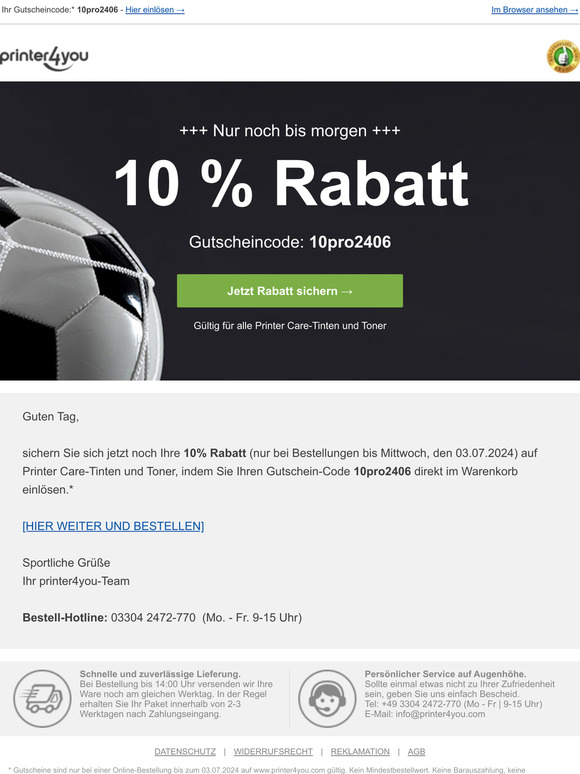Click the delivery truck icon
The height and width of the screenshot is (774, 580).
(42, 698)
